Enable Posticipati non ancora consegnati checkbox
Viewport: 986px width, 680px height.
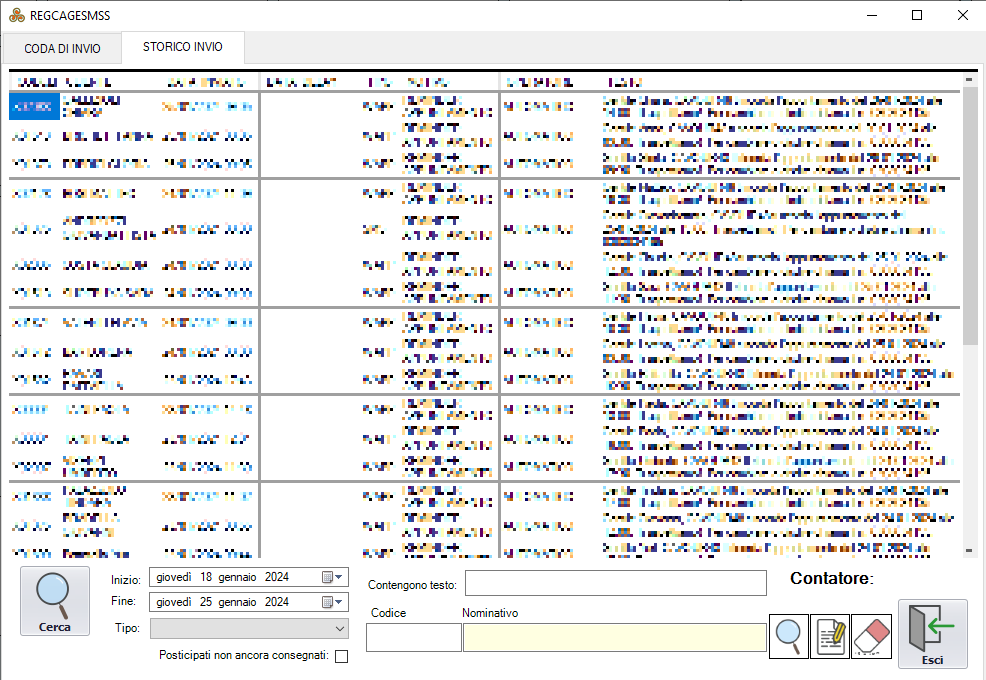tap(342, 657)
